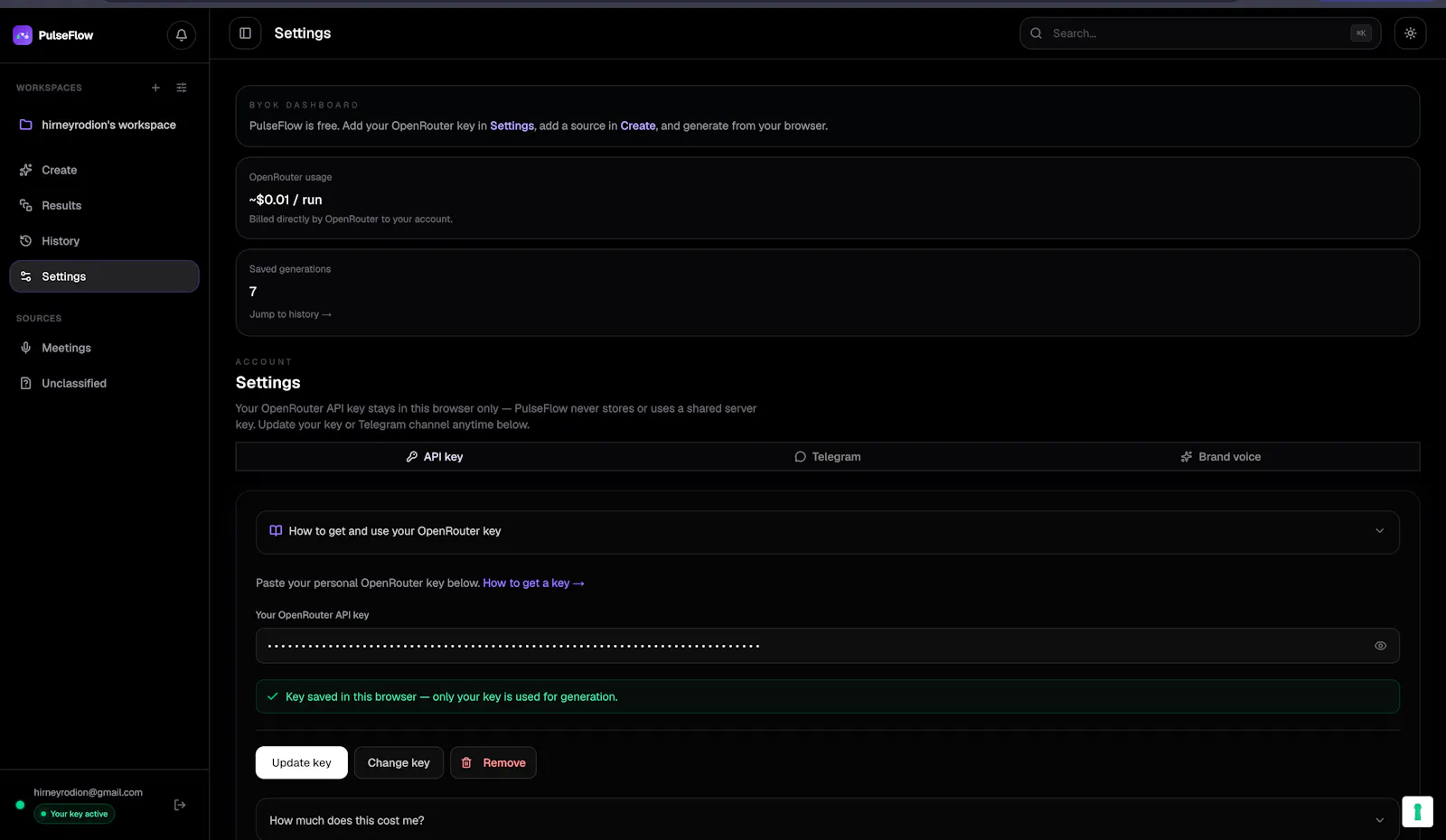Open Unclassified source
This screenshot has height=840, width=1446.
coord(104,384)
